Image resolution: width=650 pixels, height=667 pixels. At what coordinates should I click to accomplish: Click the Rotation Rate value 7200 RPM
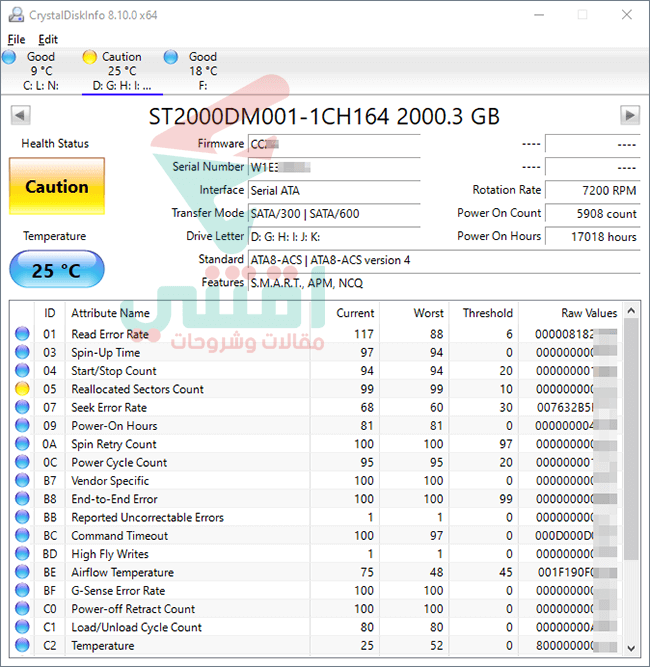coord(593,190)
